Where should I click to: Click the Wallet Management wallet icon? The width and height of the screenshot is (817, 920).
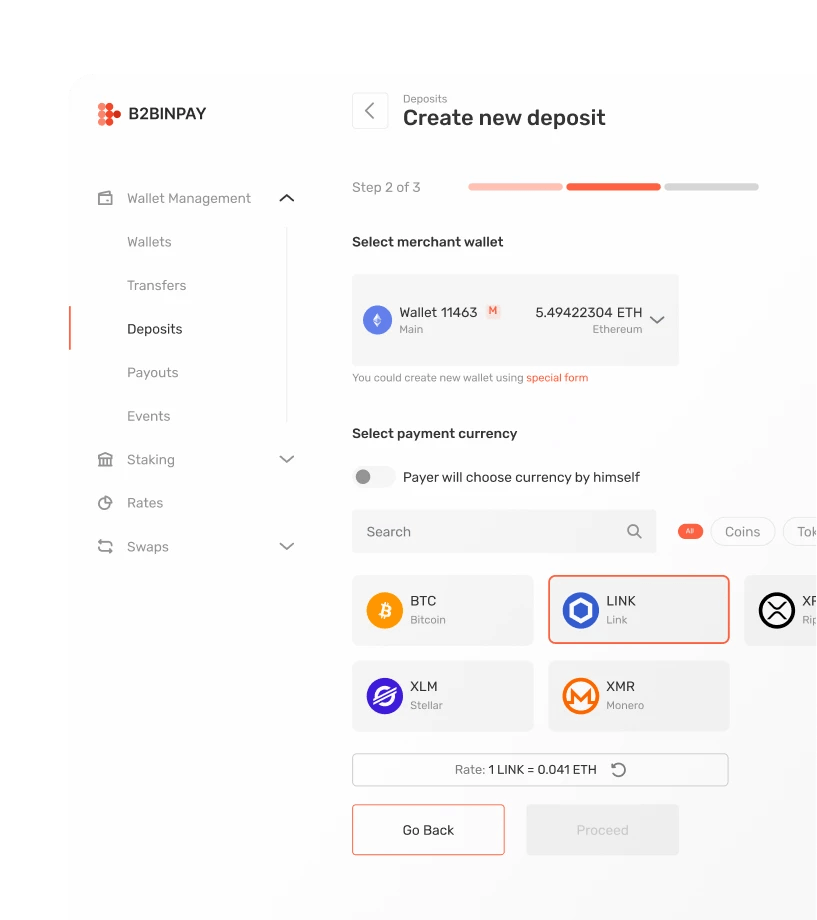[105, 198]
